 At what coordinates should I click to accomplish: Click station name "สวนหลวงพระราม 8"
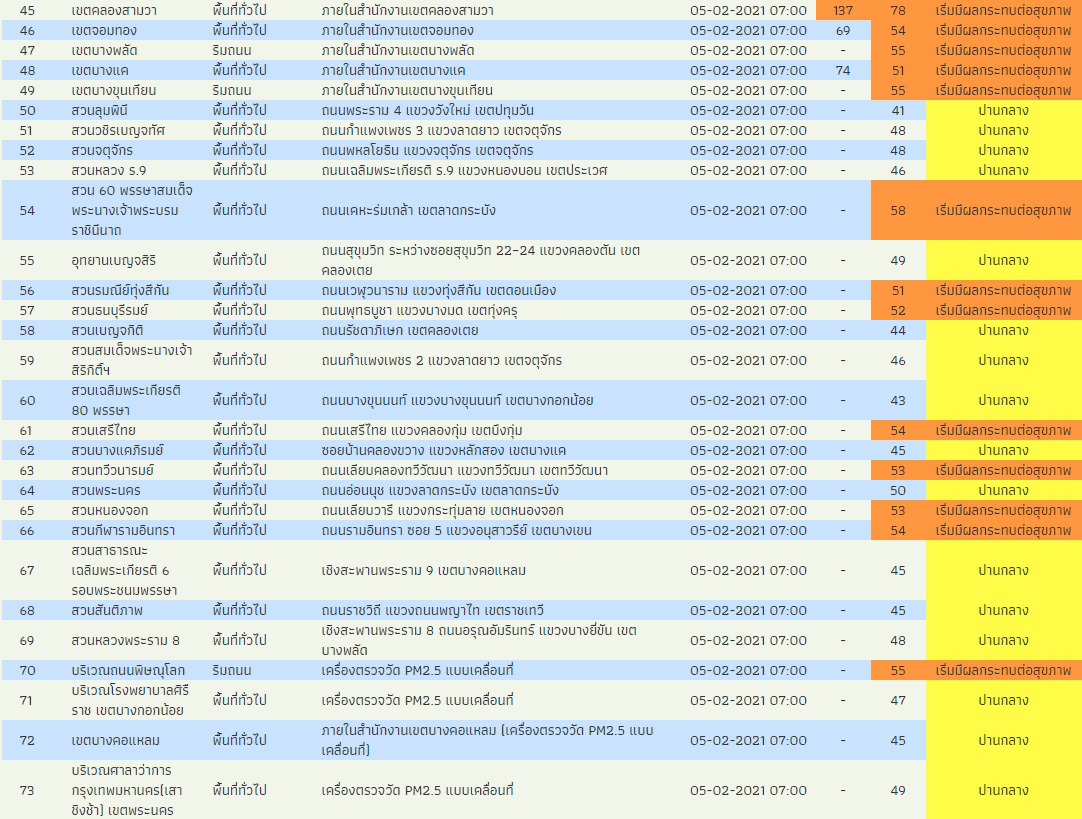pyautogui.click(x=125, y=640)
